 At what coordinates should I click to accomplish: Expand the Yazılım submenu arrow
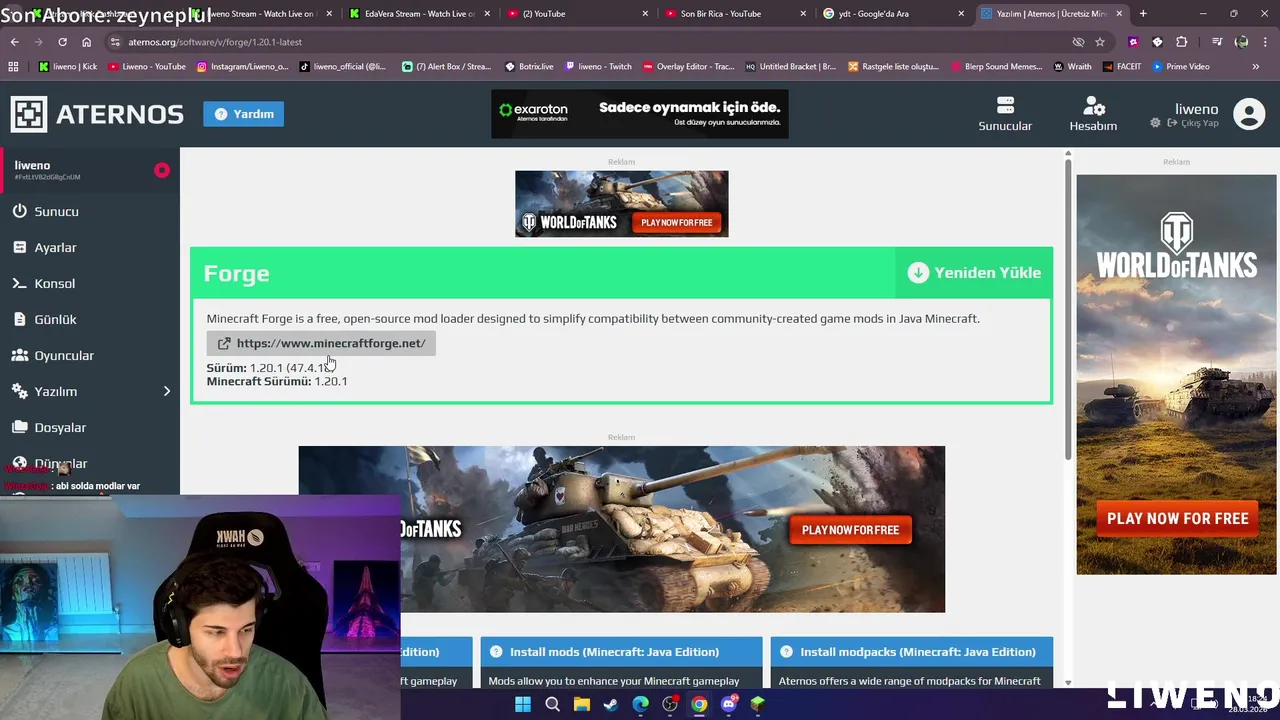pyautogui.click(x=167, y=391)
